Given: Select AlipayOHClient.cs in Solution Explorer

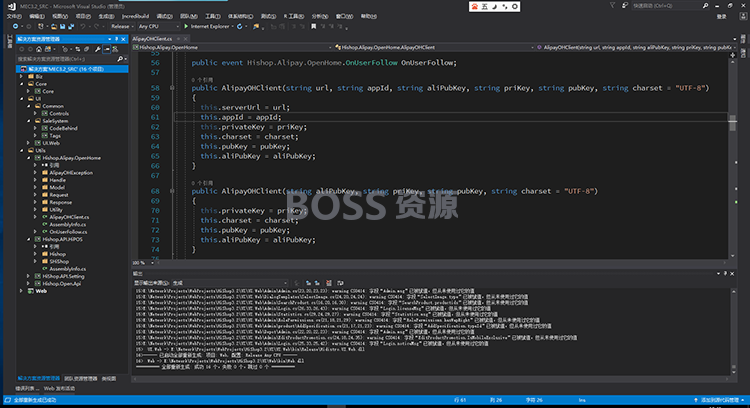Looking at the screenshot, I should coord(69,217).
